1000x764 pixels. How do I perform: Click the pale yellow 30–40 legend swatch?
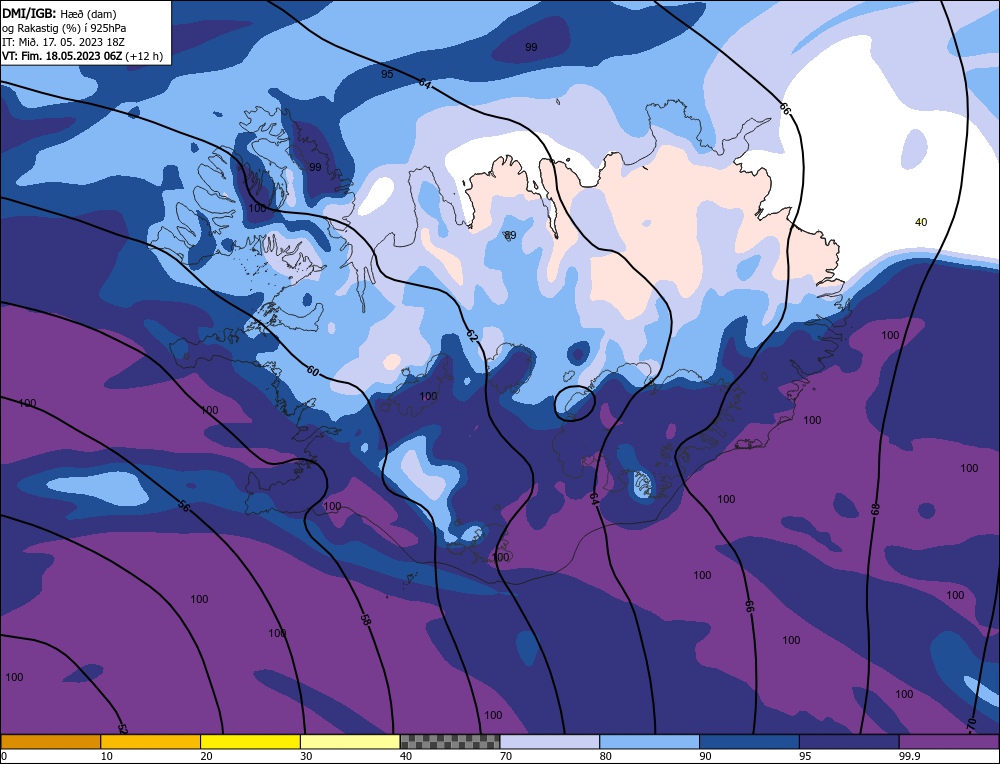tap(350, 742)
